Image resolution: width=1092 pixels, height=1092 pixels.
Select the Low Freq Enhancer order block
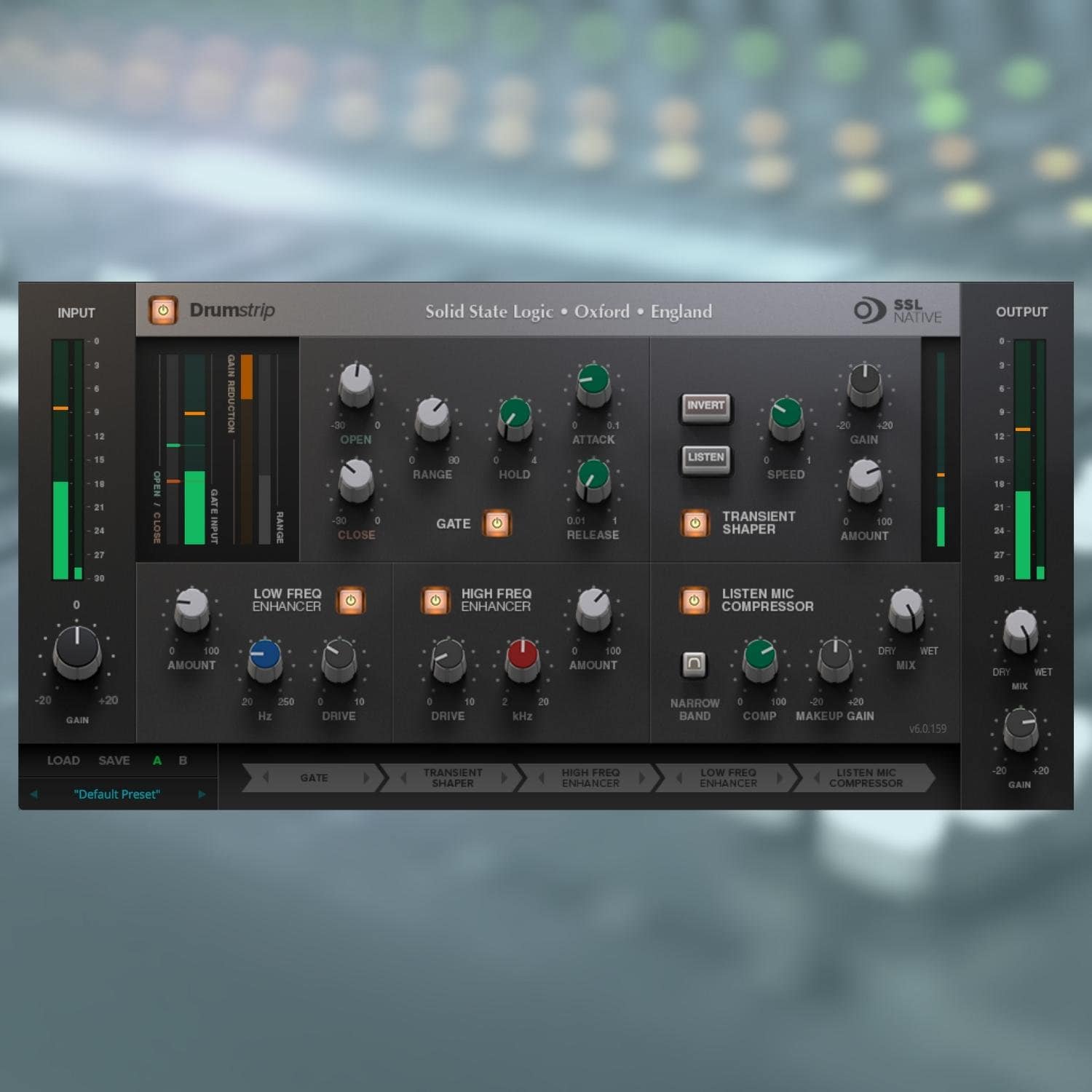click(728, 778)
